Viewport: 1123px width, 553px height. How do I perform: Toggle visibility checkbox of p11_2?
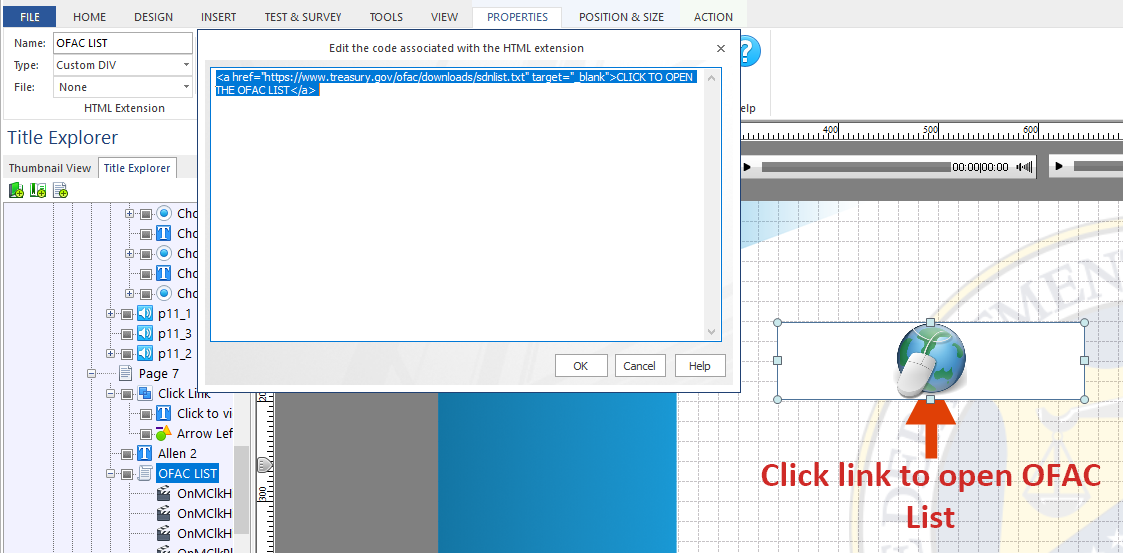(127, 354)
